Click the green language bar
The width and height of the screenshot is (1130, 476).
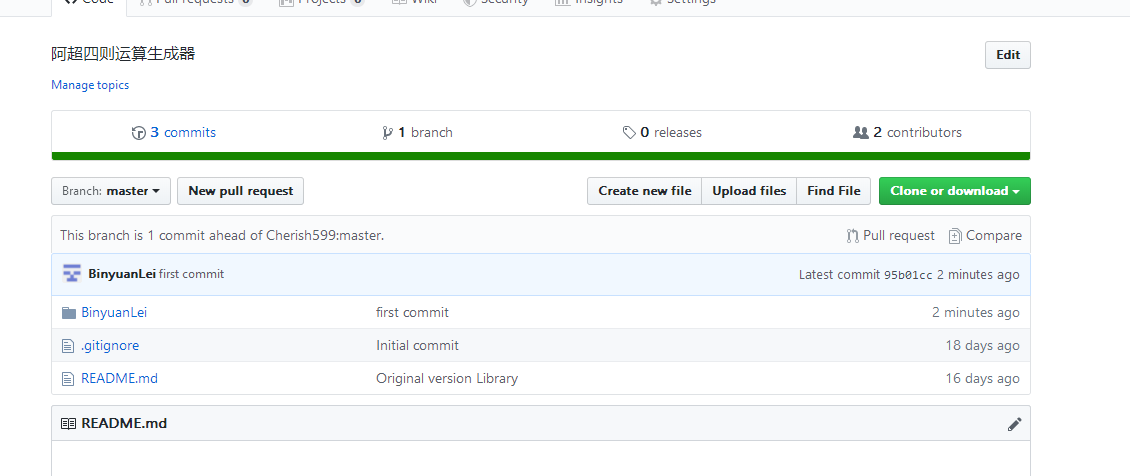click(540, 156)
